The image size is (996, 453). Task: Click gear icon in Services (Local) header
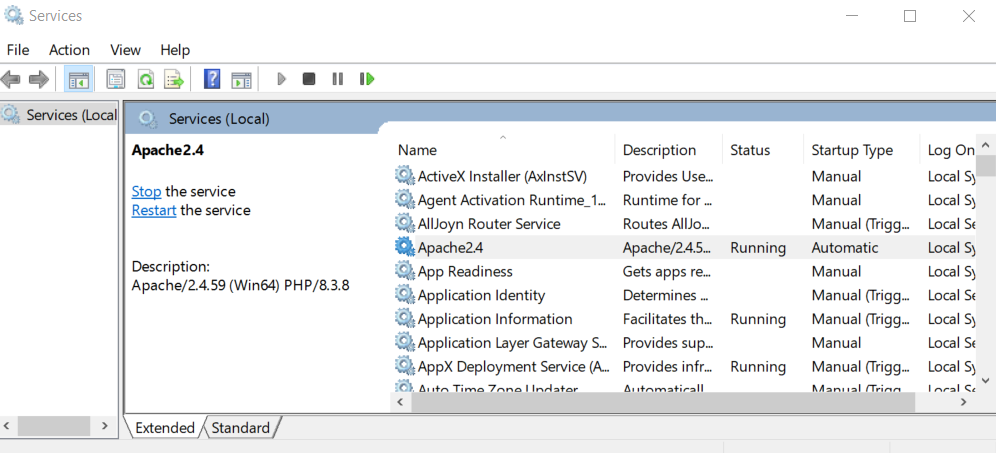point(148,119)
